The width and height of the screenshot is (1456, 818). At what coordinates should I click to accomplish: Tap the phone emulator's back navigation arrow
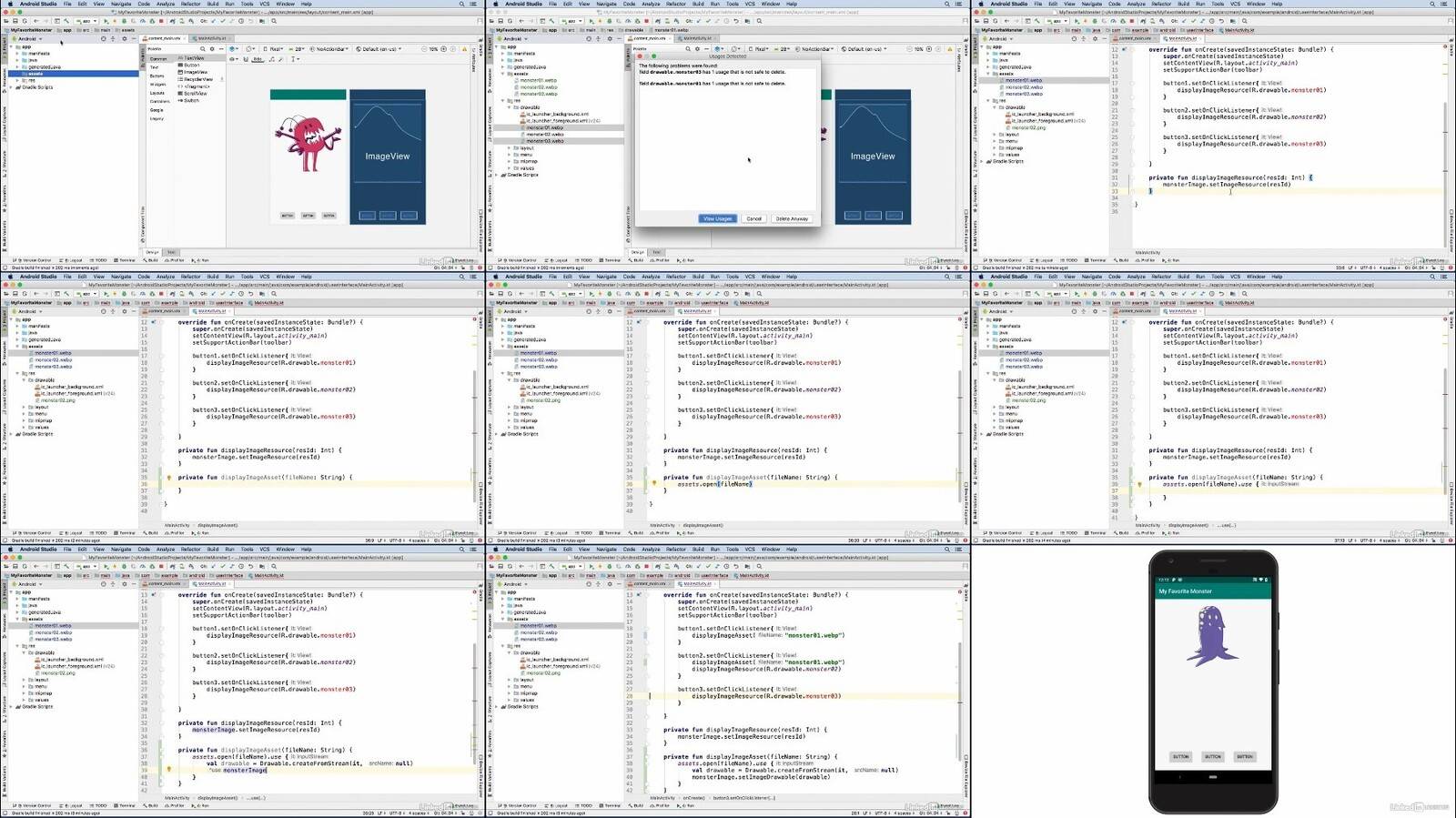pos(1180,777)
